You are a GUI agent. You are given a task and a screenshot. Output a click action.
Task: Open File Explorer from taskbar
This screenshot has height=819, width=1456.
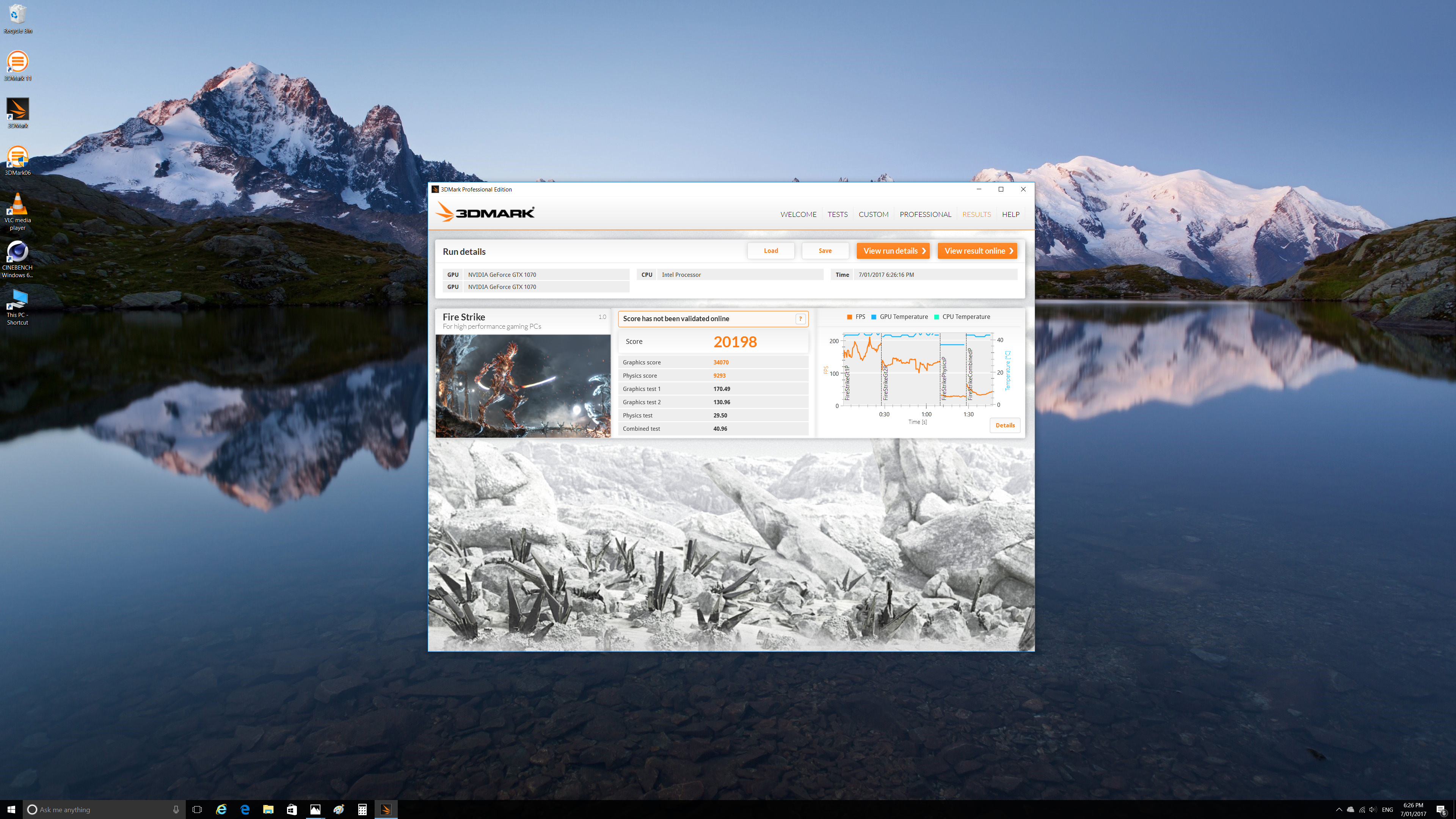click(268, 810)
